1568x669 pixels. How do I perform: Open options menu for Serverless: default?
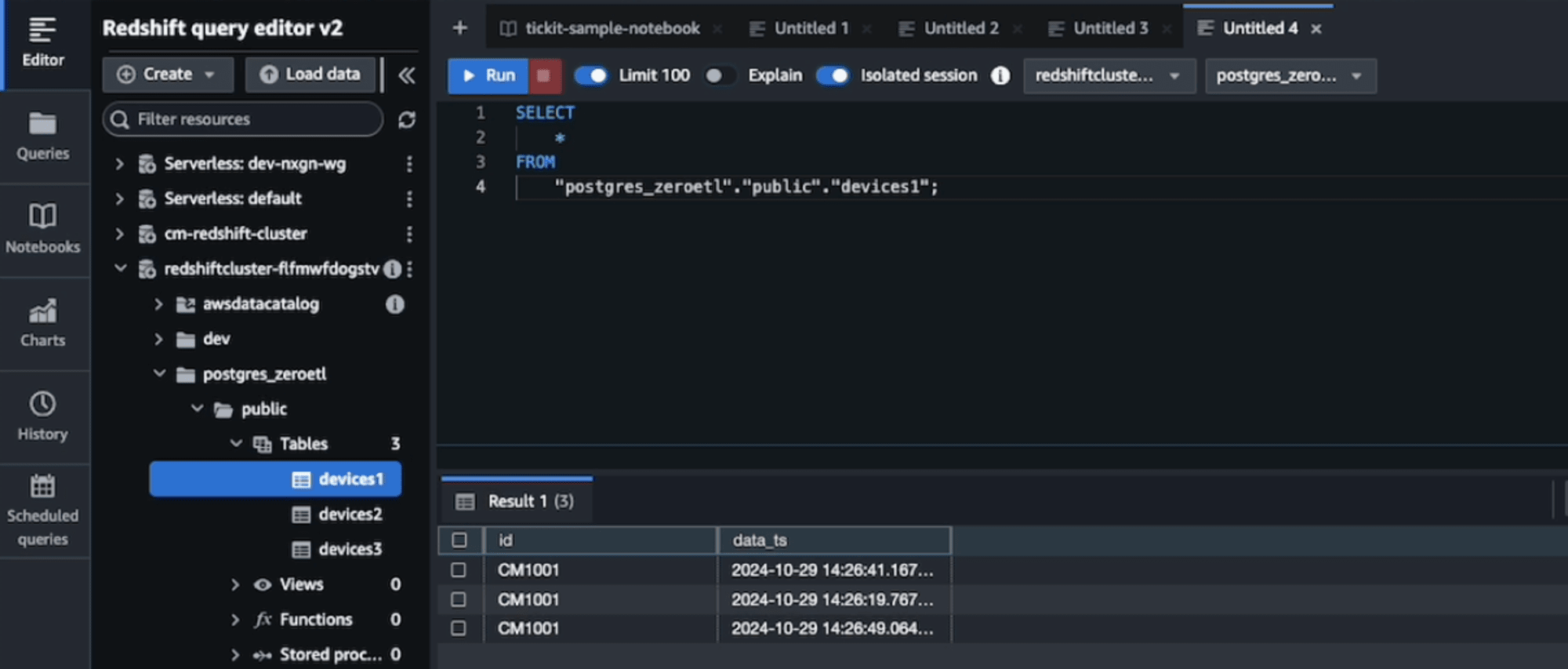409,199
